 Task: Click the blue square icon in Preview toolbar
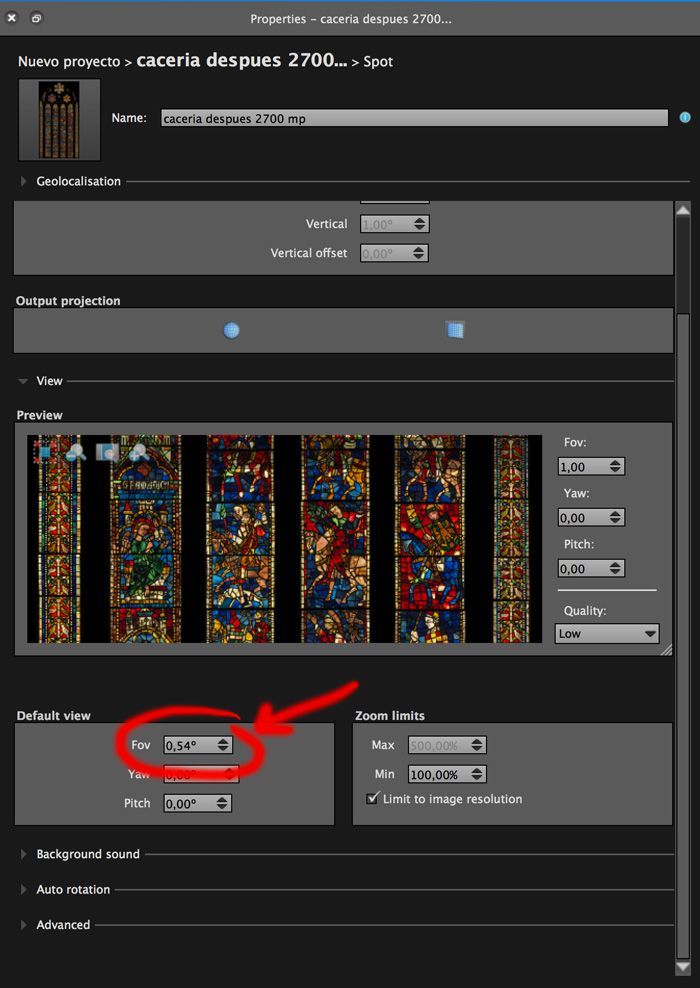click(x=44, y=452)
